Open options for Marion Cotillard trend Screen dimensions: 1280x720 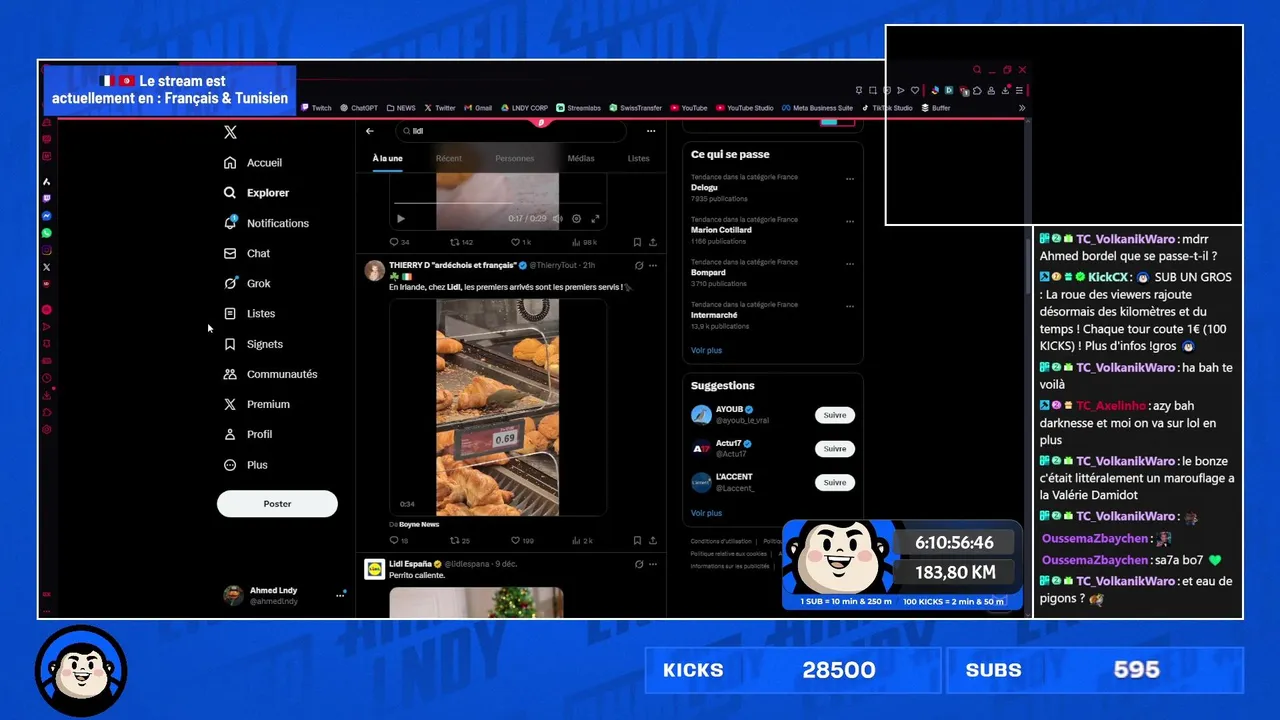pos(850,221)
